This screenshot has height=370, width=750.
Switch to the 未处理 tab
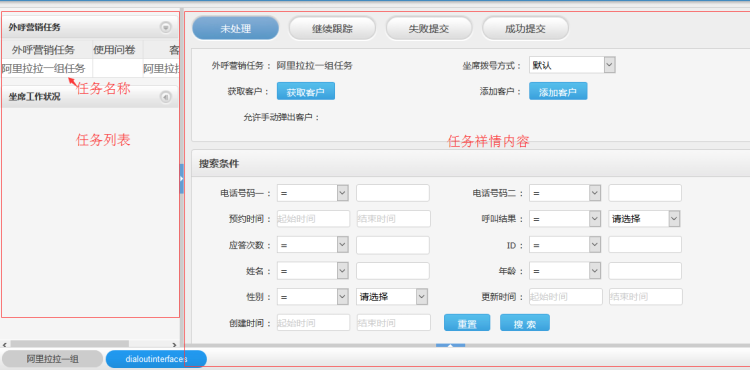point(235,28)
